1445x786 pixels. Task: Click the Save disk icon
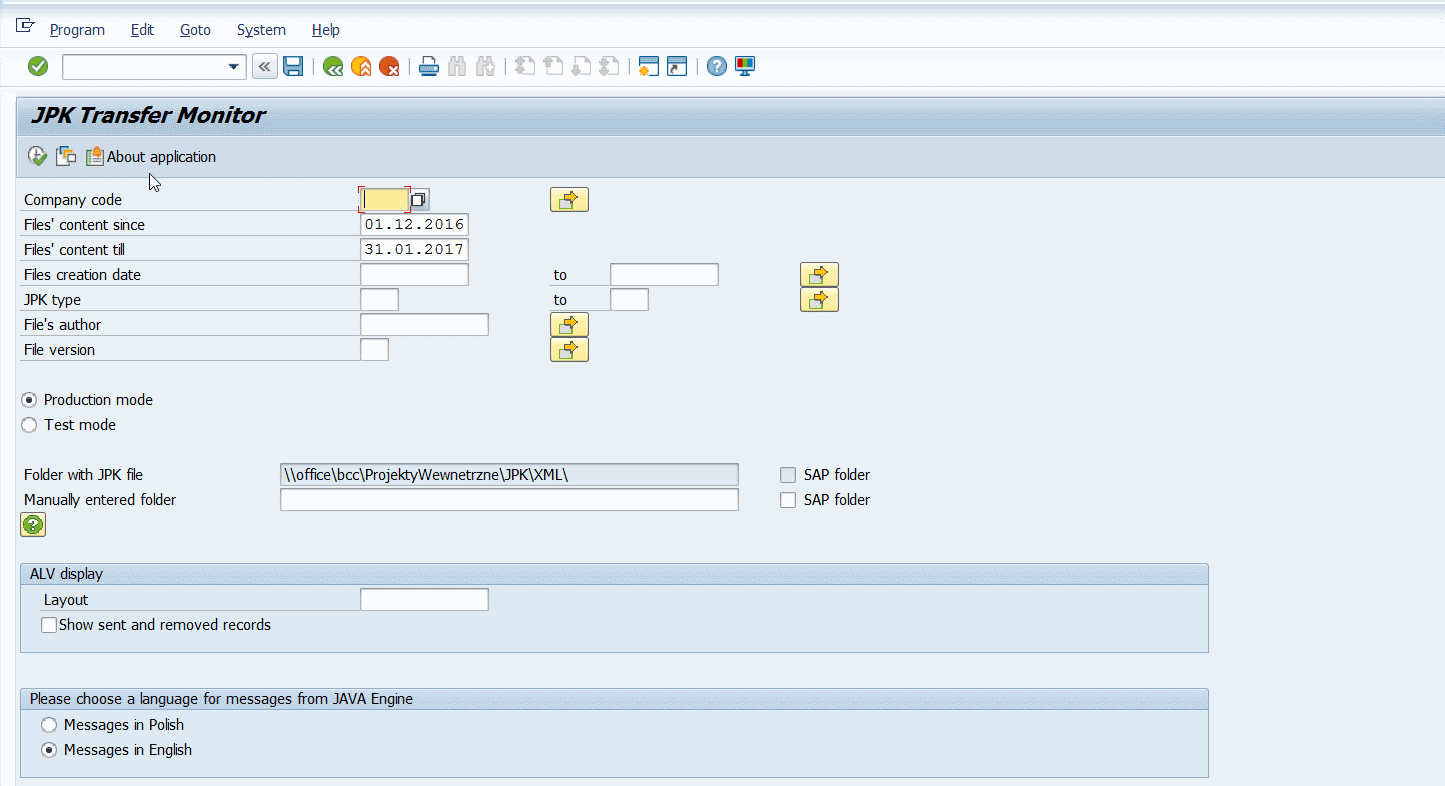point(293,67)
